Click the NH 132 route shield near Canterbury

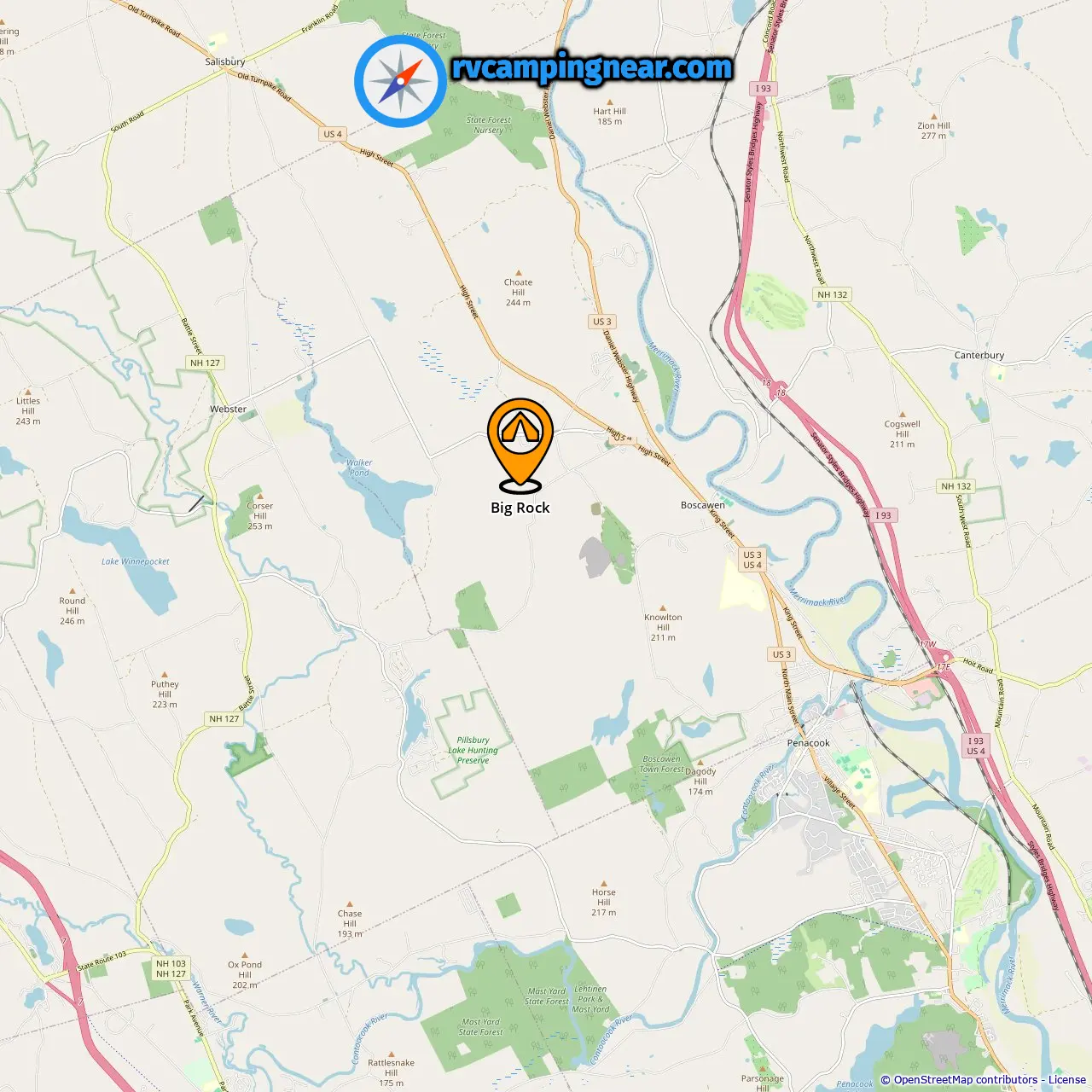click(833, 294)
